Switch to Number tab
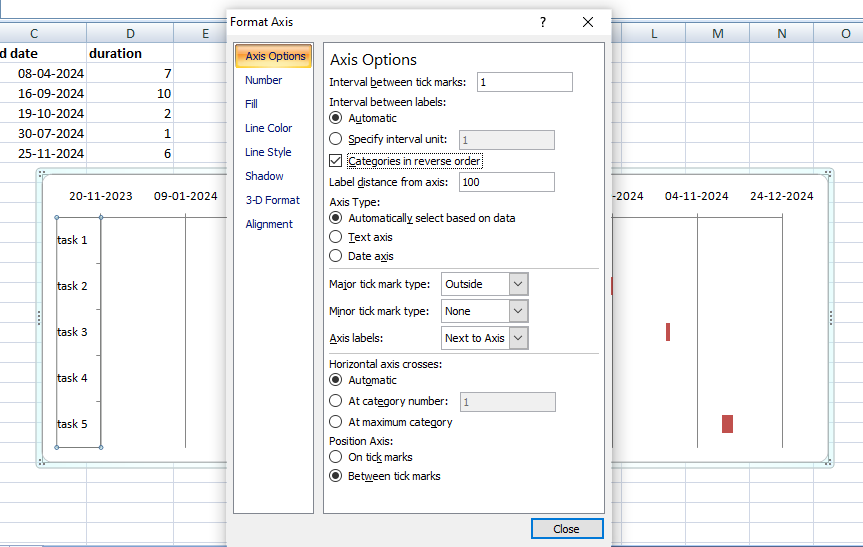Viewport: 863px width, 547px height. coord(264,80)
